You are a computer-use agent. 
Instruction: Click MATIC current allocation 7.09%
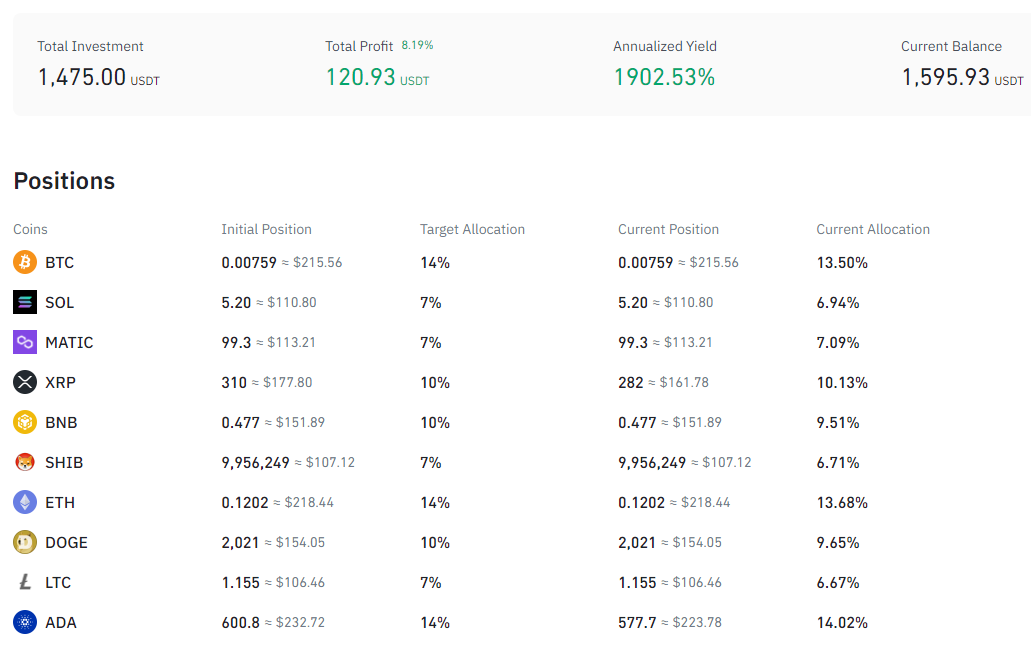[x=838, y=343]
